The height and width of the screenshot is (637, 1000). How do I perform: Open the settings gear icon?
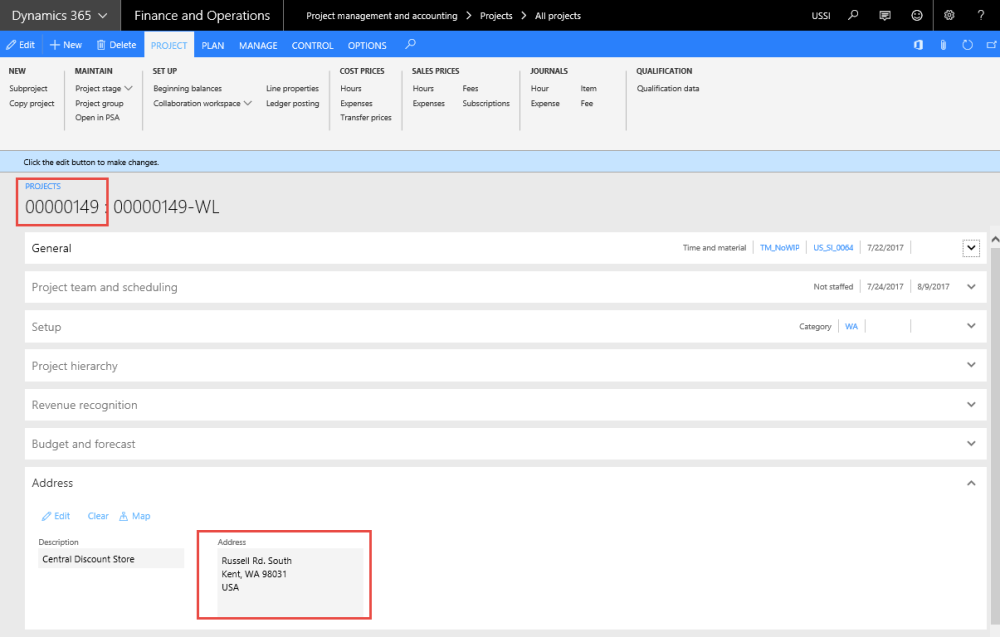[949, 15]
